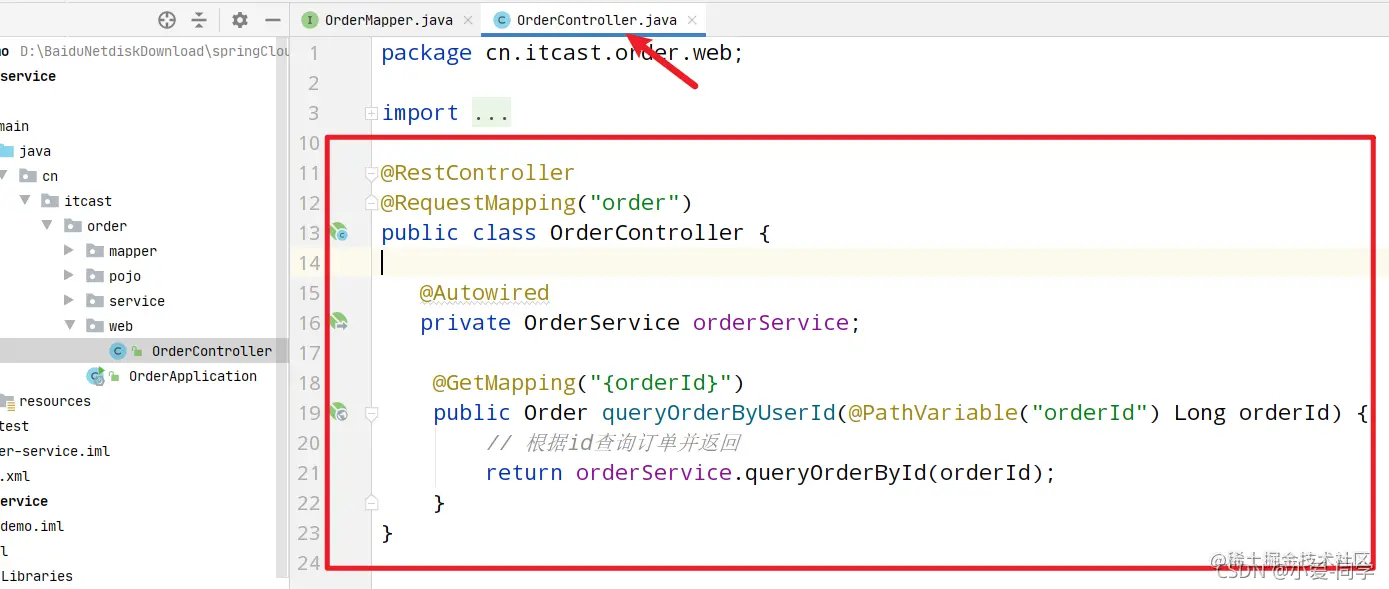Select the web package in the tree
This screenshot has height=589, width=1389.
tap(121, 326)
